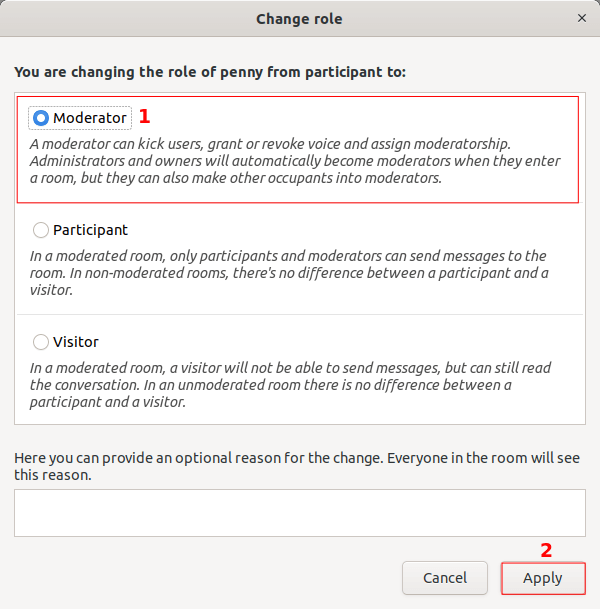Image resolution: width=600 pixels, height=609 pixels.
Task: Click the Change role window title
Action: click(x=299, y=18)
